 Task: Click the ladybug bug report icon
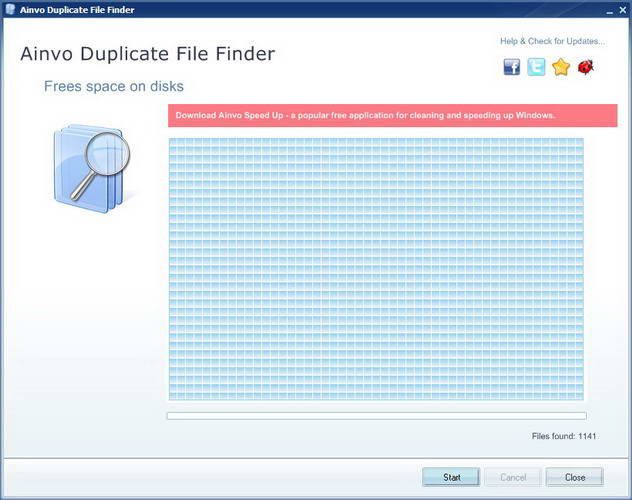[586, 67]
